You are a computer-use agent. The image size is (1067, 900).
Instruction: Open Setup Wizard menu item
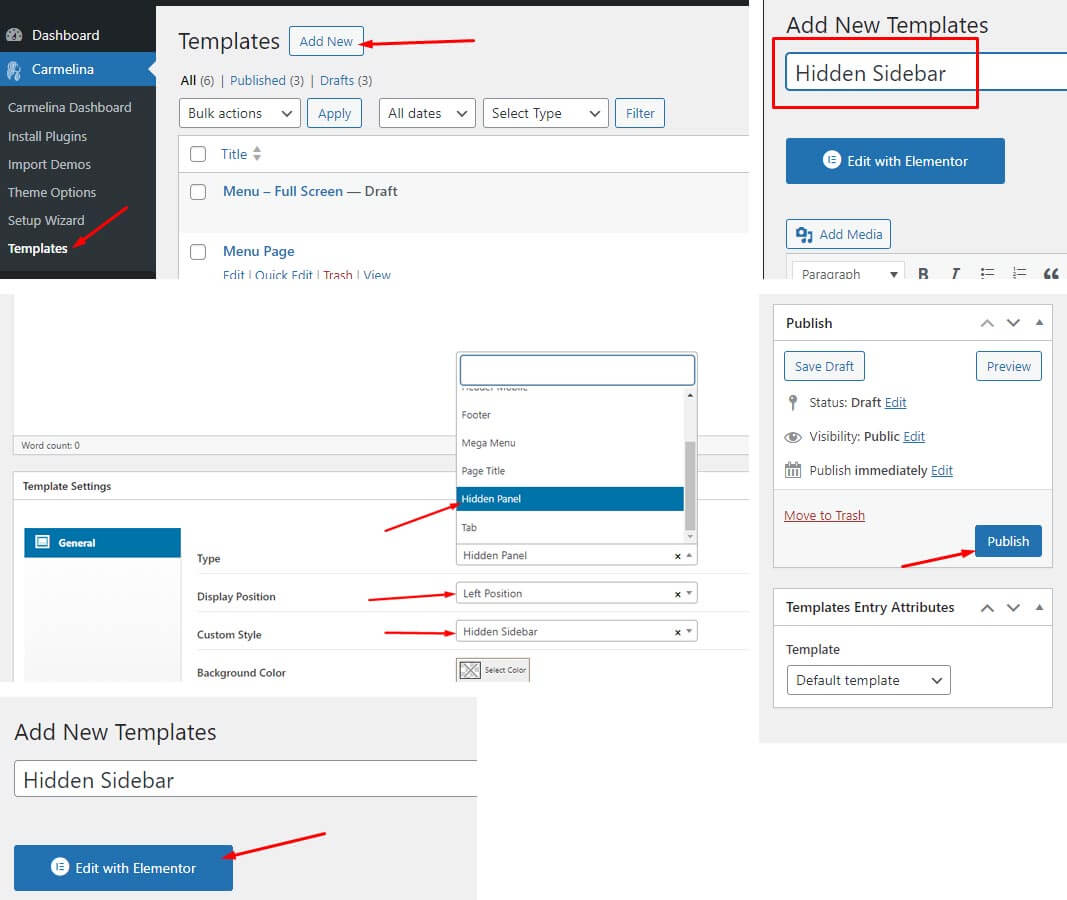46,220
